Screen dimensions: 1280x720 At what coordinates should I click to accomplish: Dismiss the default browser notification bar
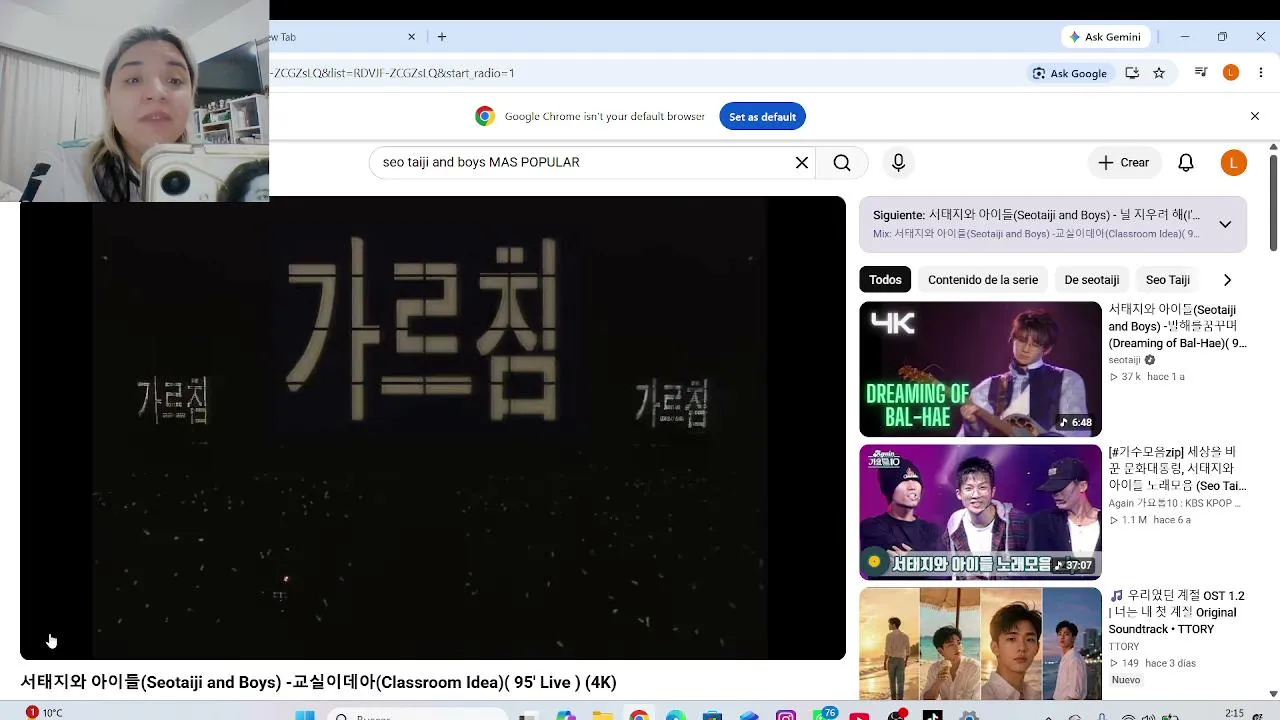click(1255, 117)
